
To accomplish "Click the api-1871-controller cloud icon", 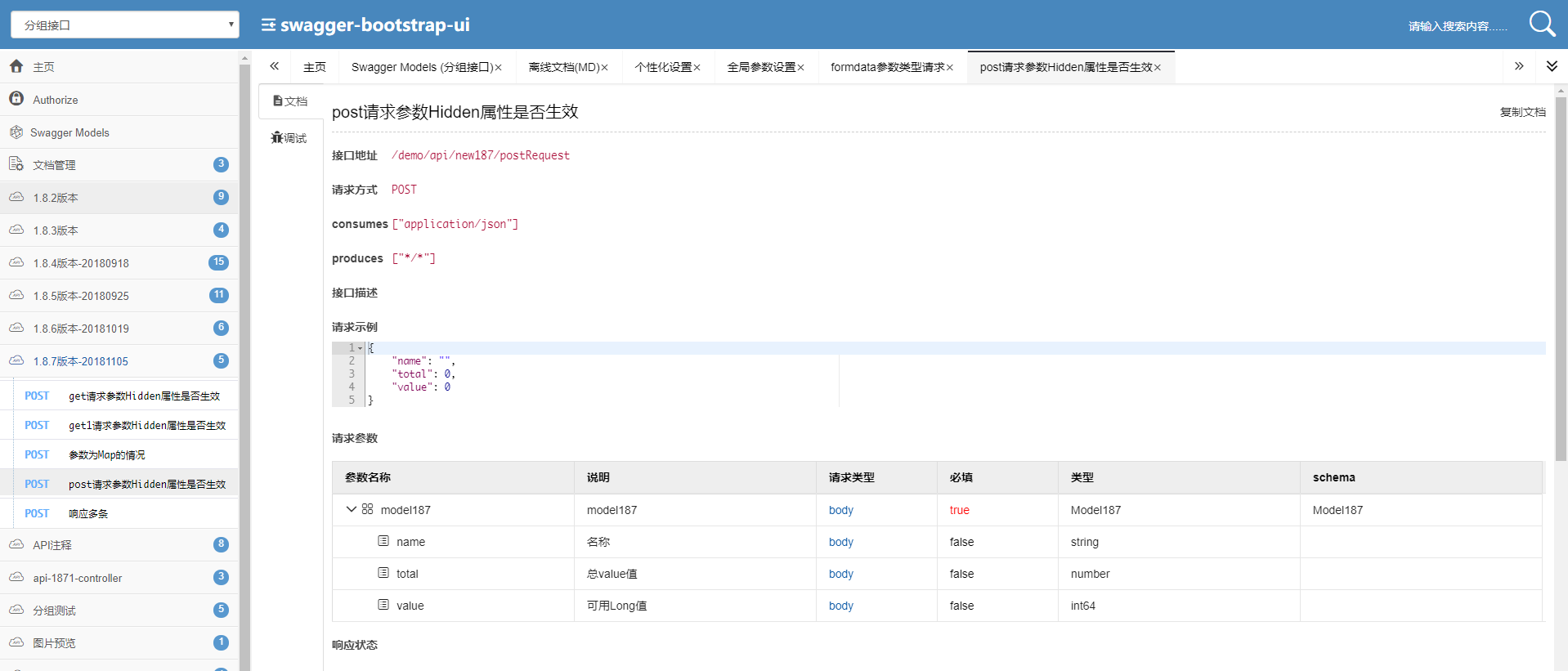I will (x=16, y=577).
